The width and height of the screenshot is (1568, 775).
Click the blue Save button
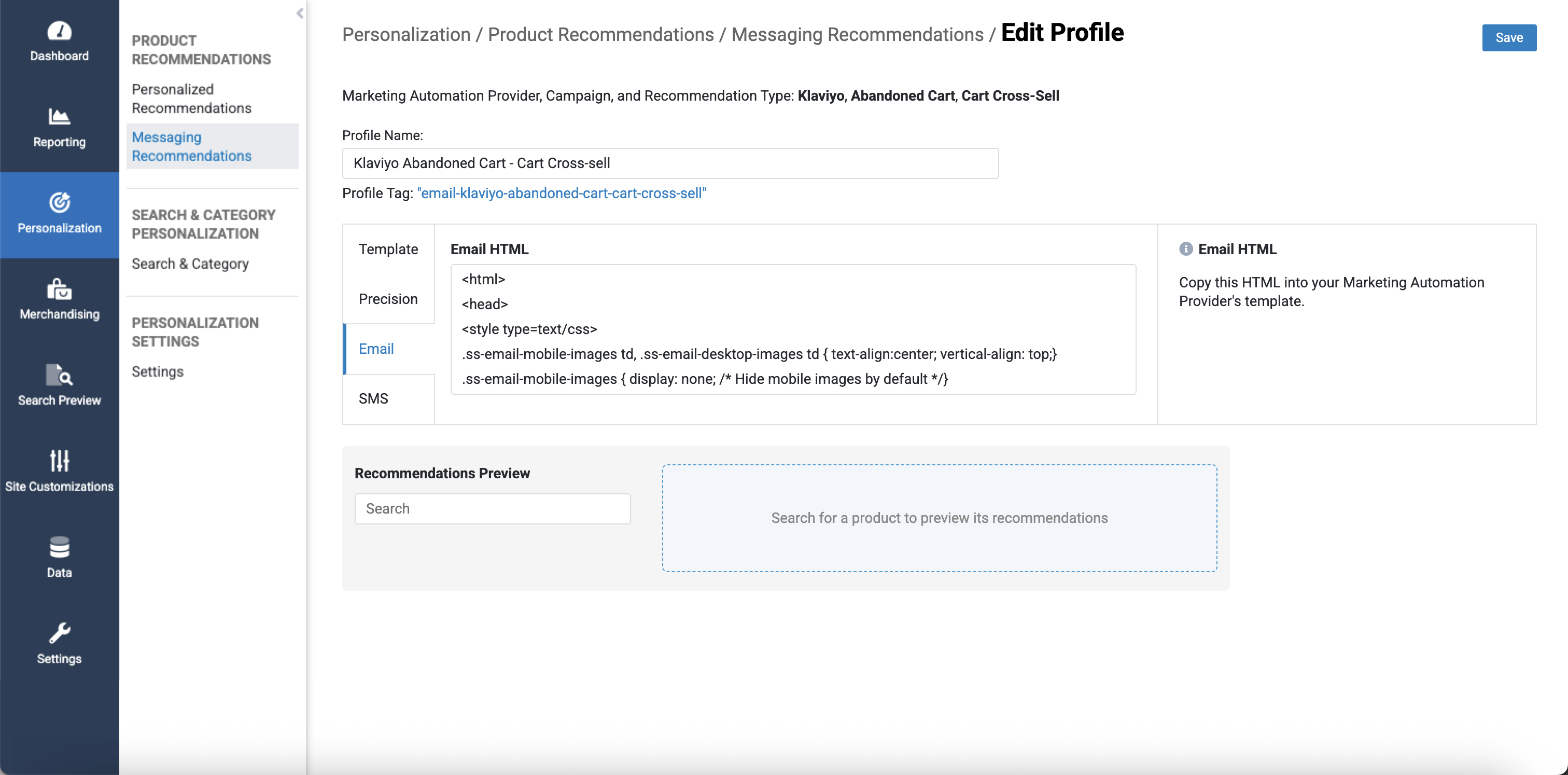tap(1508, 38)
